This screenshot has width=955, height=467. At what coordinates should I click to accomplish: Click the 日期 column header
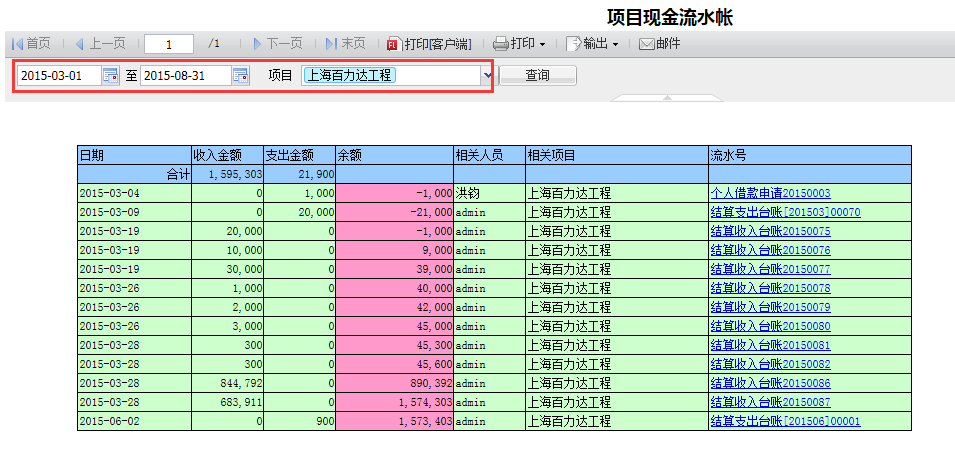coord(135,155)
